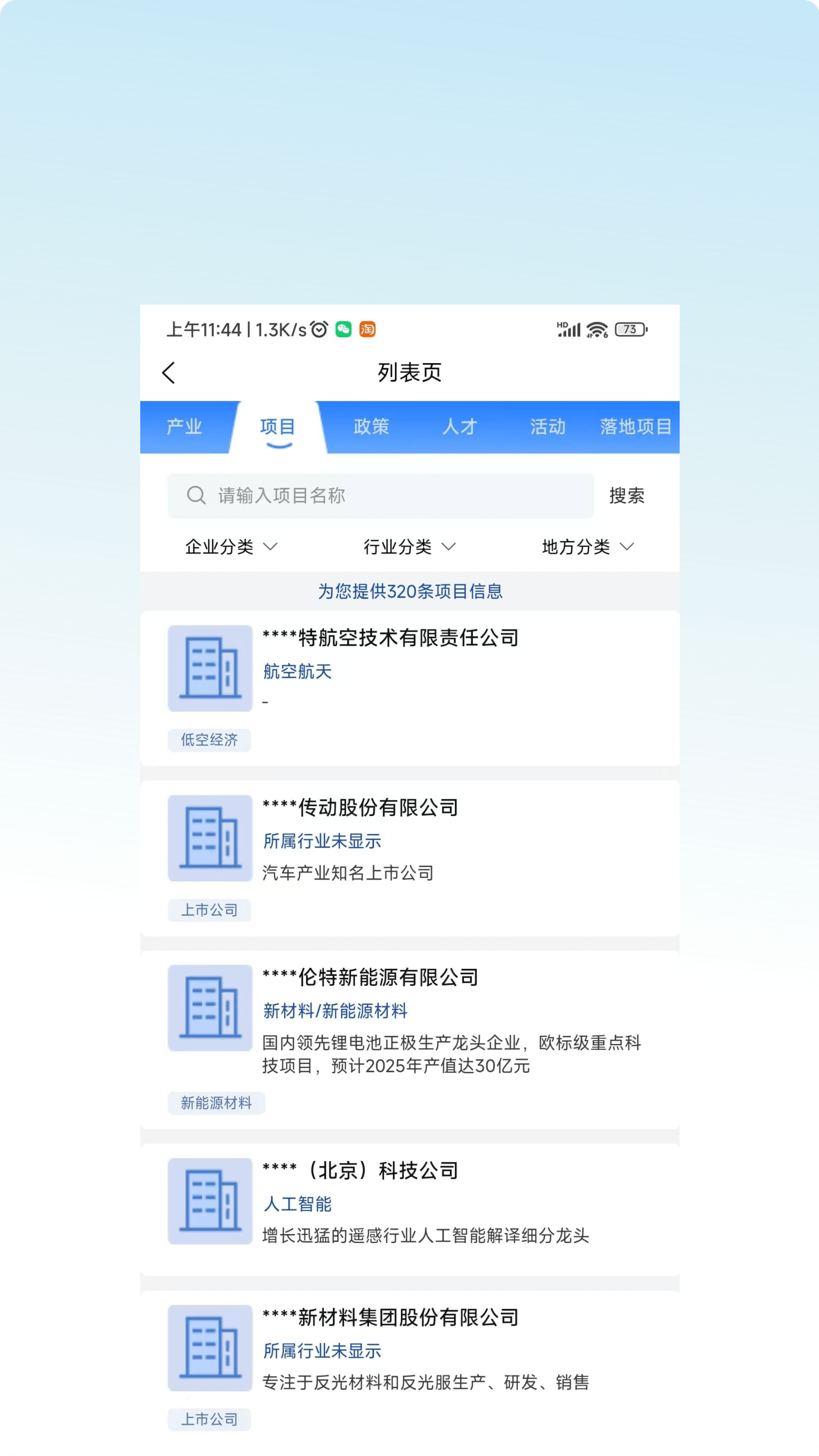Screen dimensions: 819x1456
Task: Click the search magnifier icon in search bar
Action: coord(196,496)
